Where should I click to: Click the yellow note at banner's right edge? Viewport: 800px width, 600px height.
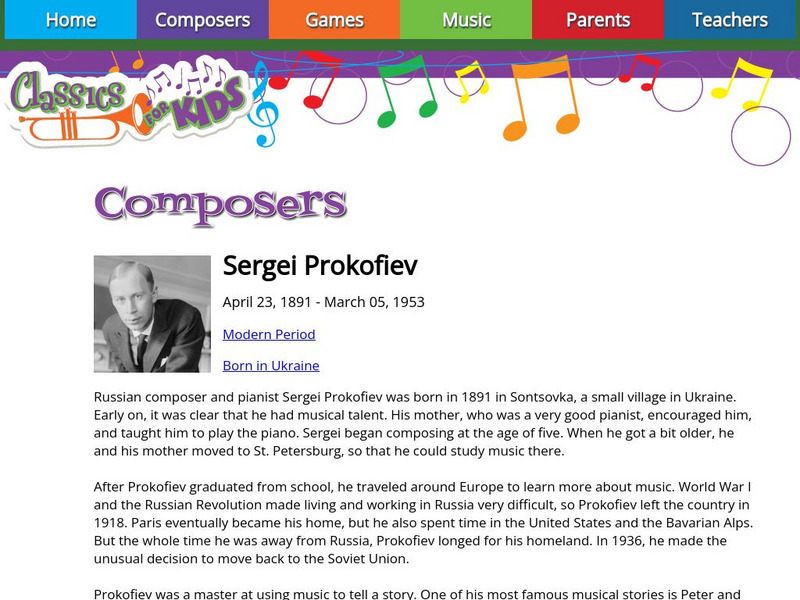[740, 80]
